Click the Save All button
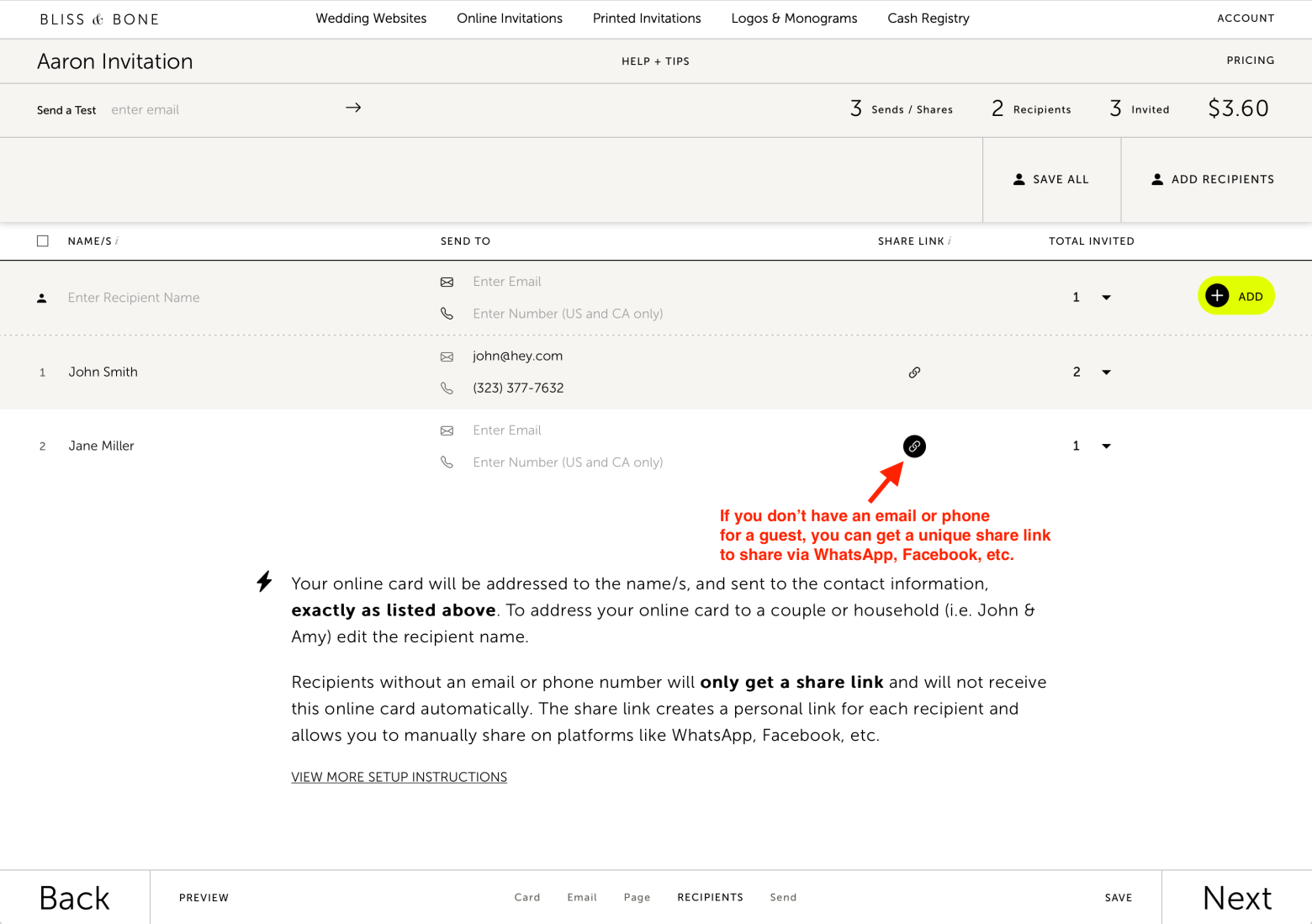 1051,179
